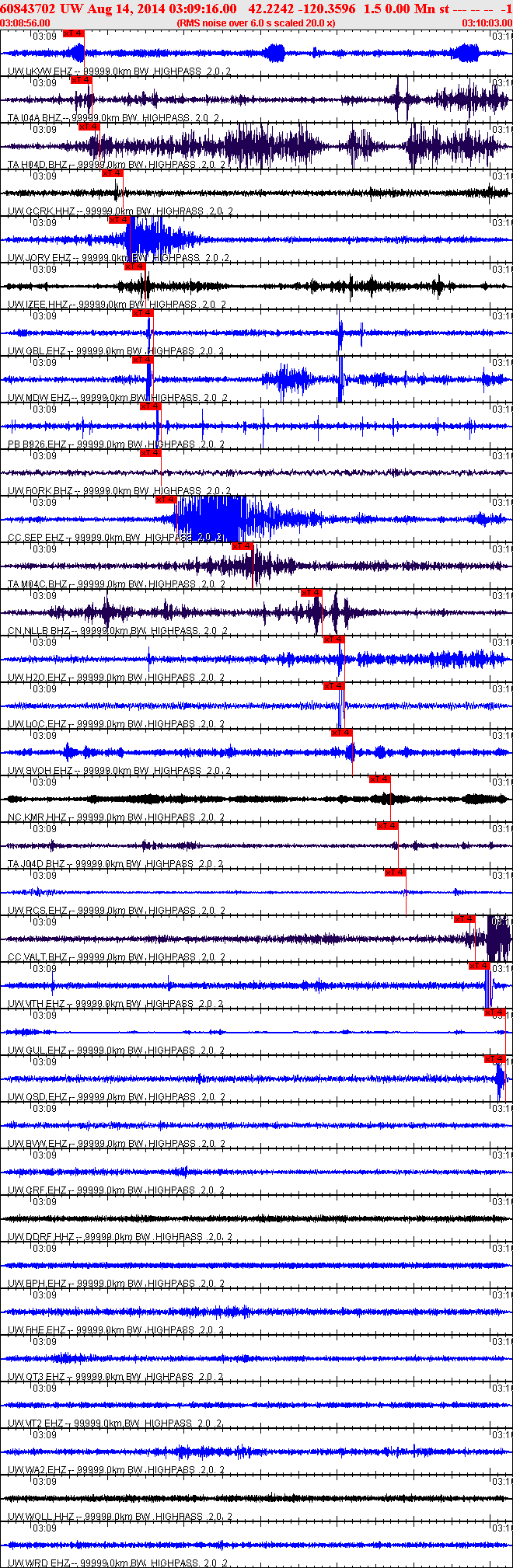Click the TA.M04C.BHZ station label

tap(39, 584)
